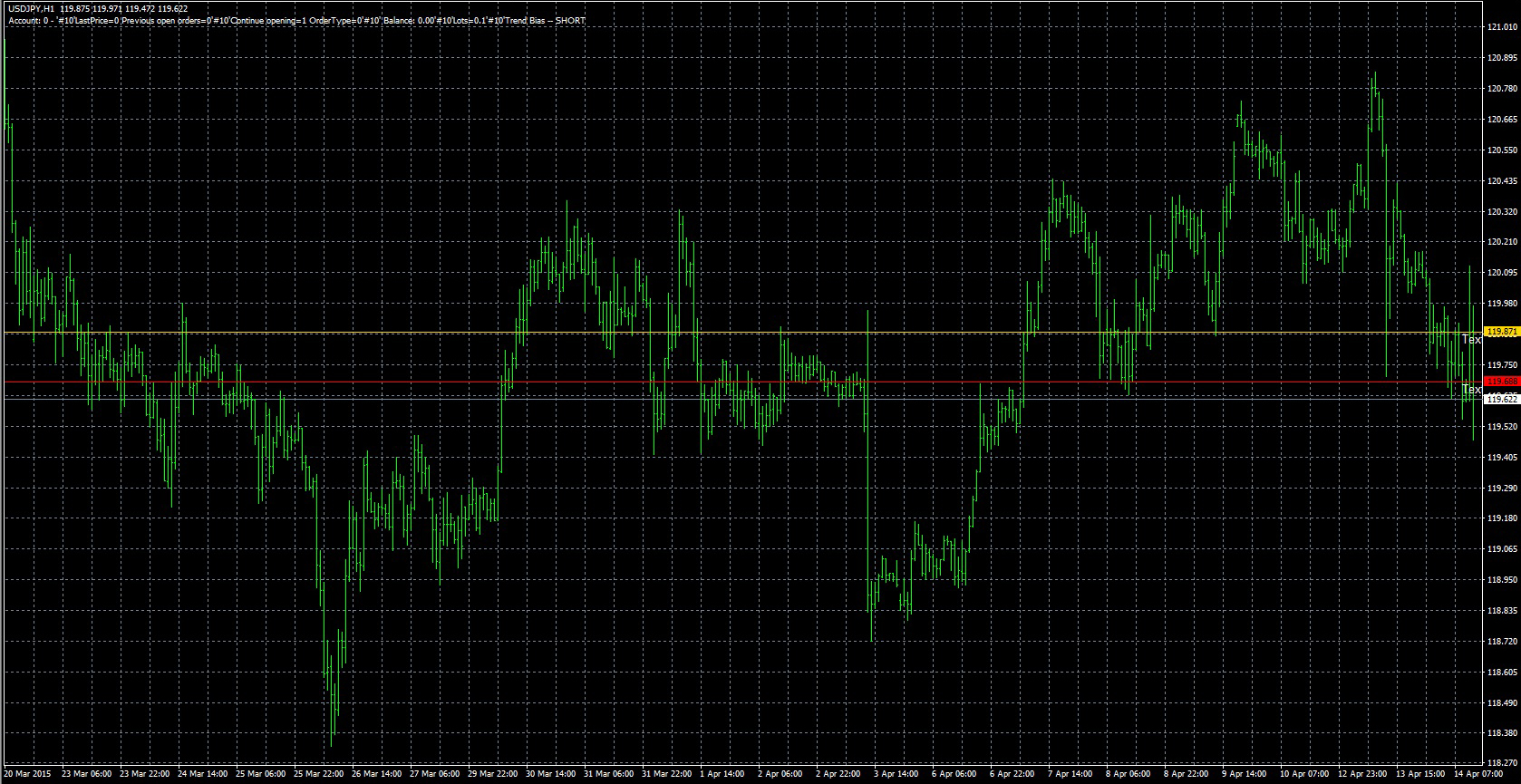Click the yellow 119.871 price tag
1521x784 pixels.
pos(1501,333)
